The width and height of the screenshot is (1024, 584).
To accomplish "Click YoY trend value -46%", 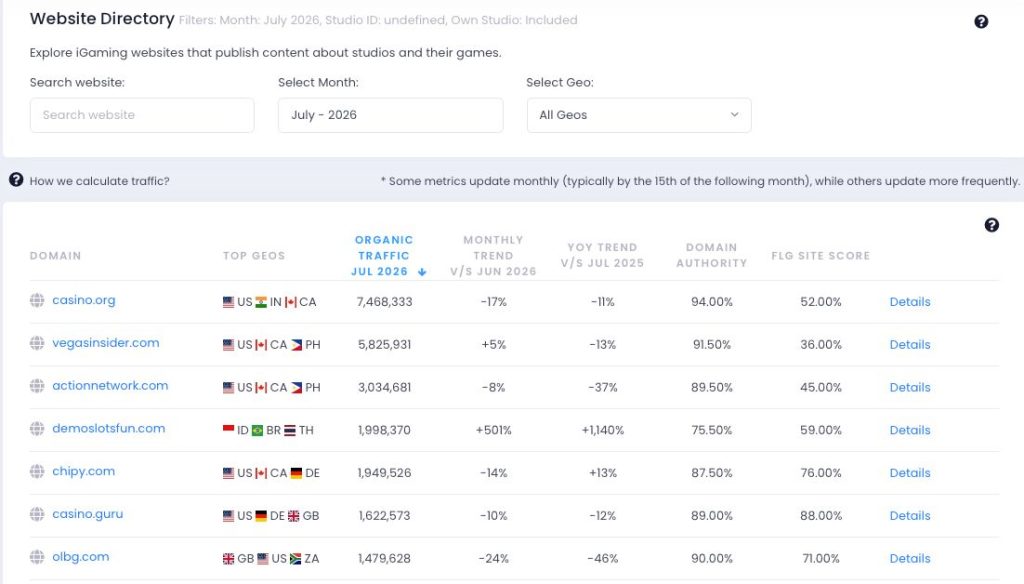I will tap(603, 559).
